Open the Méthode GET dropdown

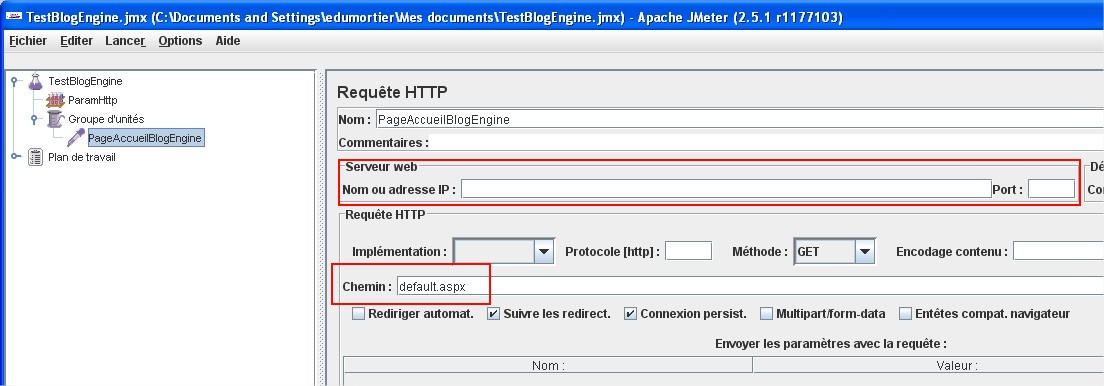pyautogui.click(x=865, y=251)
